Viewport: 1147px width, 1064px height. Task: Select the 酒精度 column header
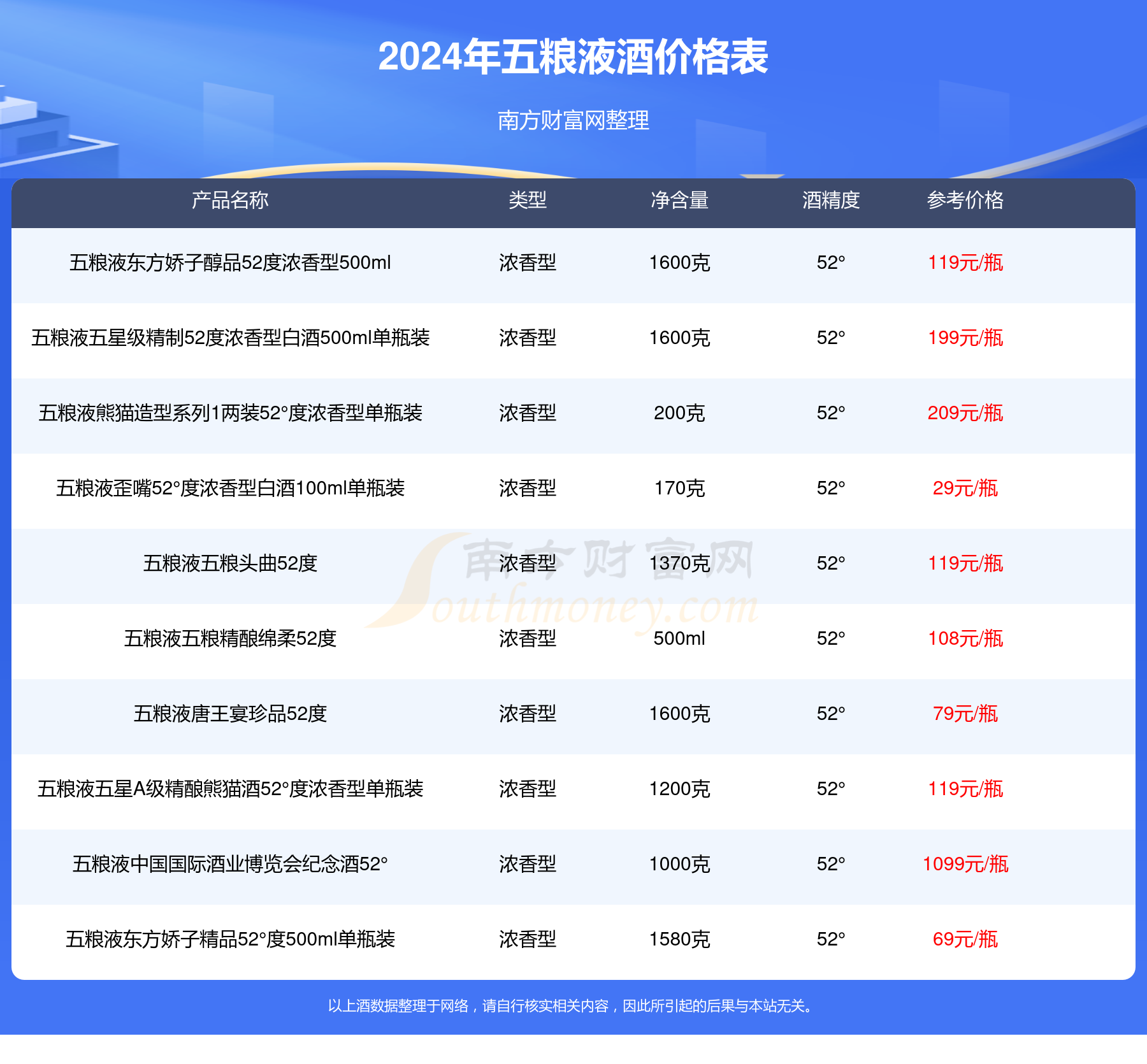click(831, 200)
